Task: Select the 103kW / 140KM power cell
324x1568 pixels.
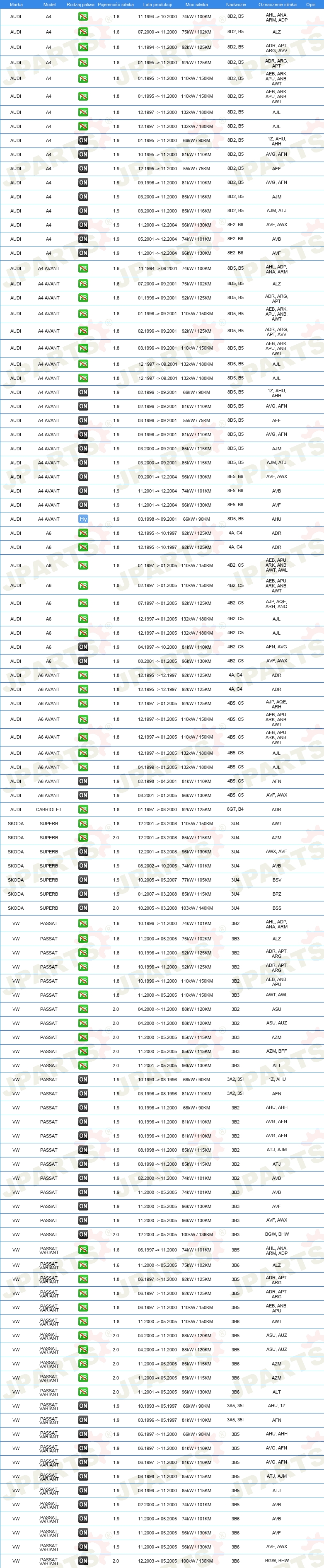Action: [197, 908]
